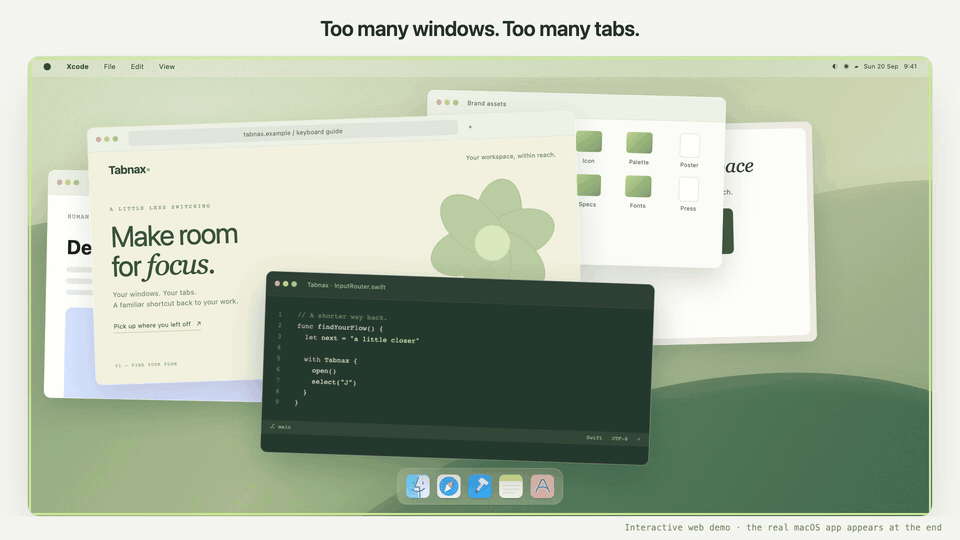Click code line 'select("J")'

click(x=334, y=382)
